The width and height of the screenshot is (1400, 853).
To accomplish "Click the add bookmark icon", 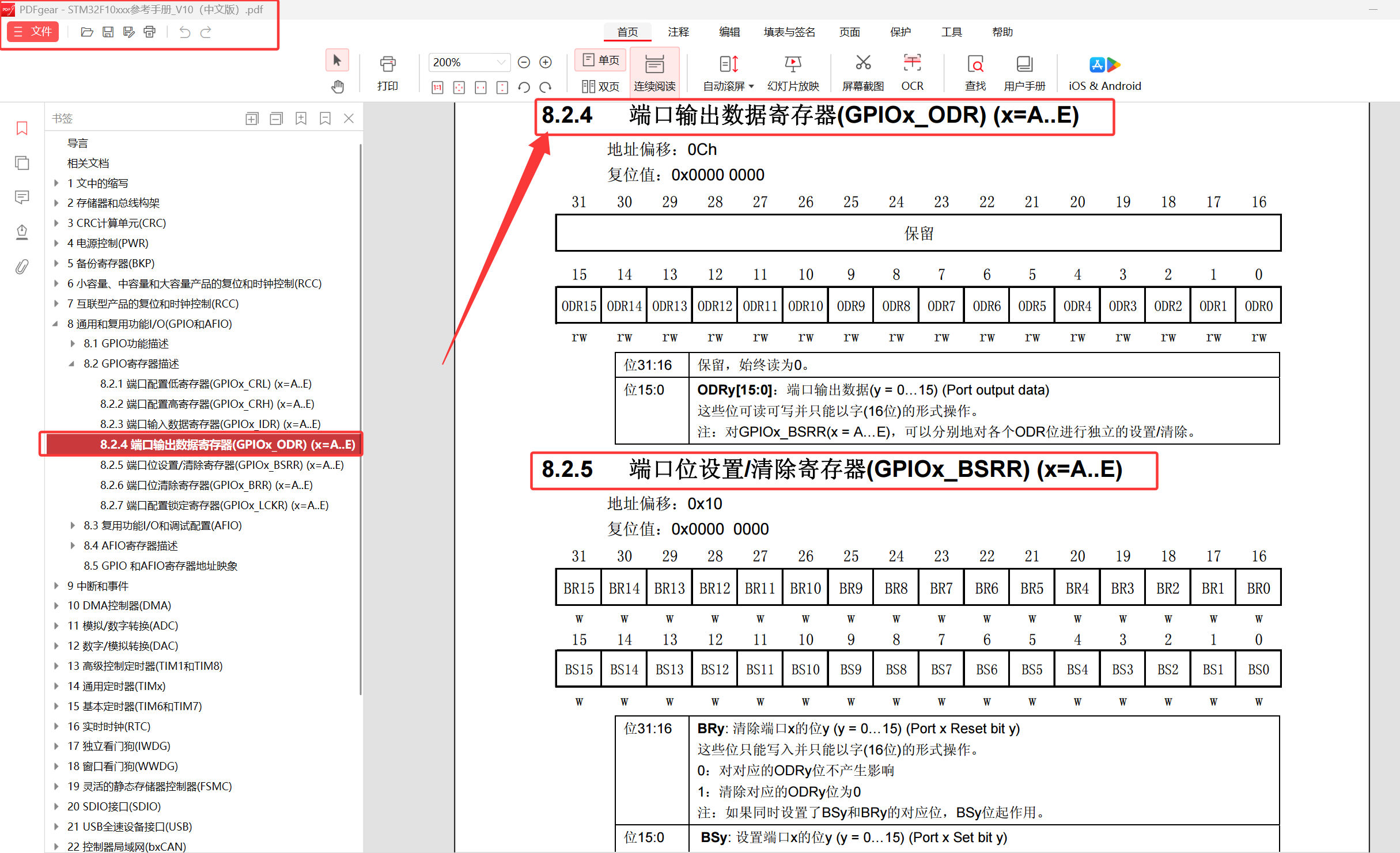I will pos(301,119).
